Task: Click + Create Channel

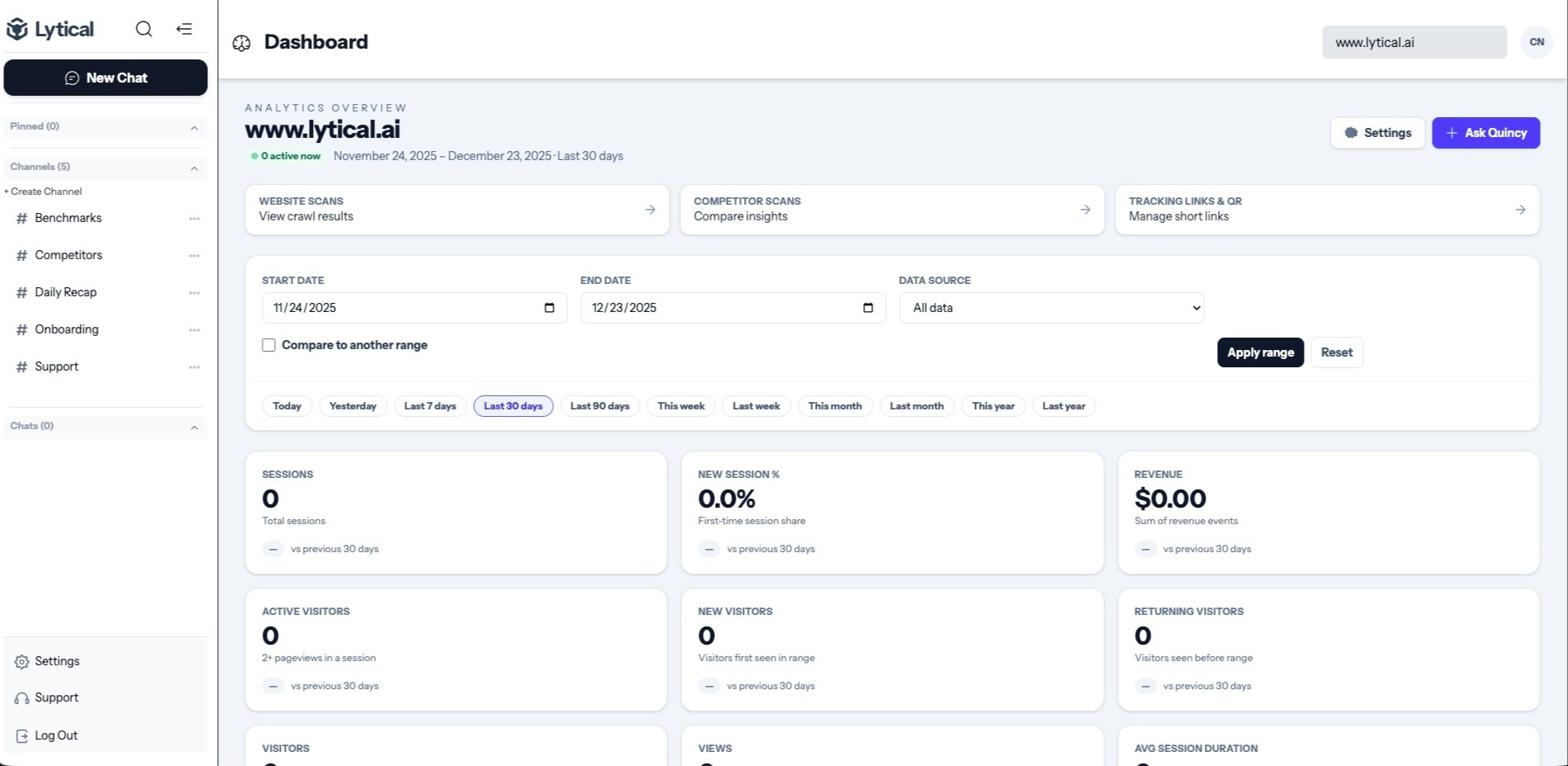Action: (43, 191)
